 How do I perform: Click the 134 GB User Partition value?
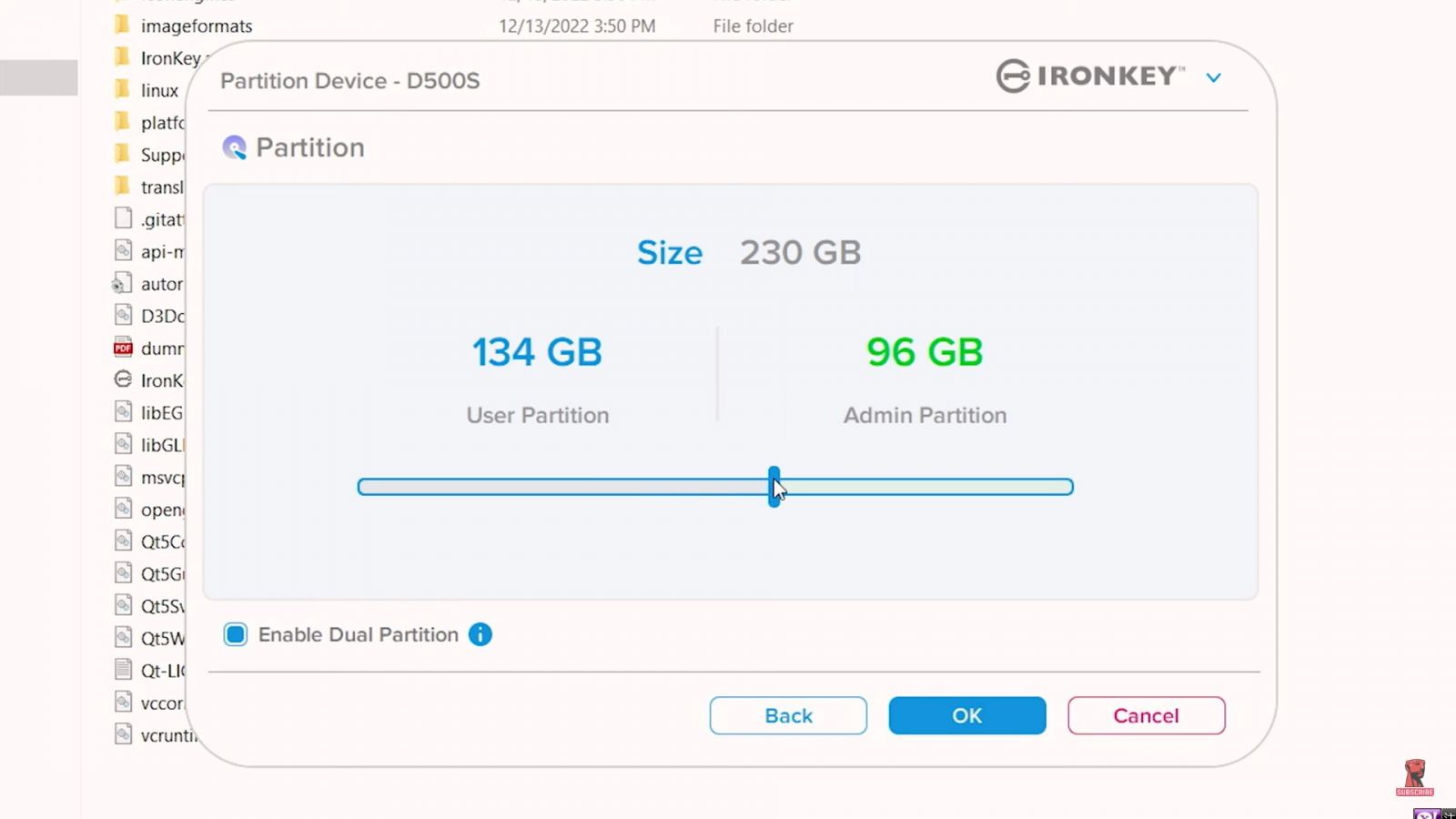(537, 352)
